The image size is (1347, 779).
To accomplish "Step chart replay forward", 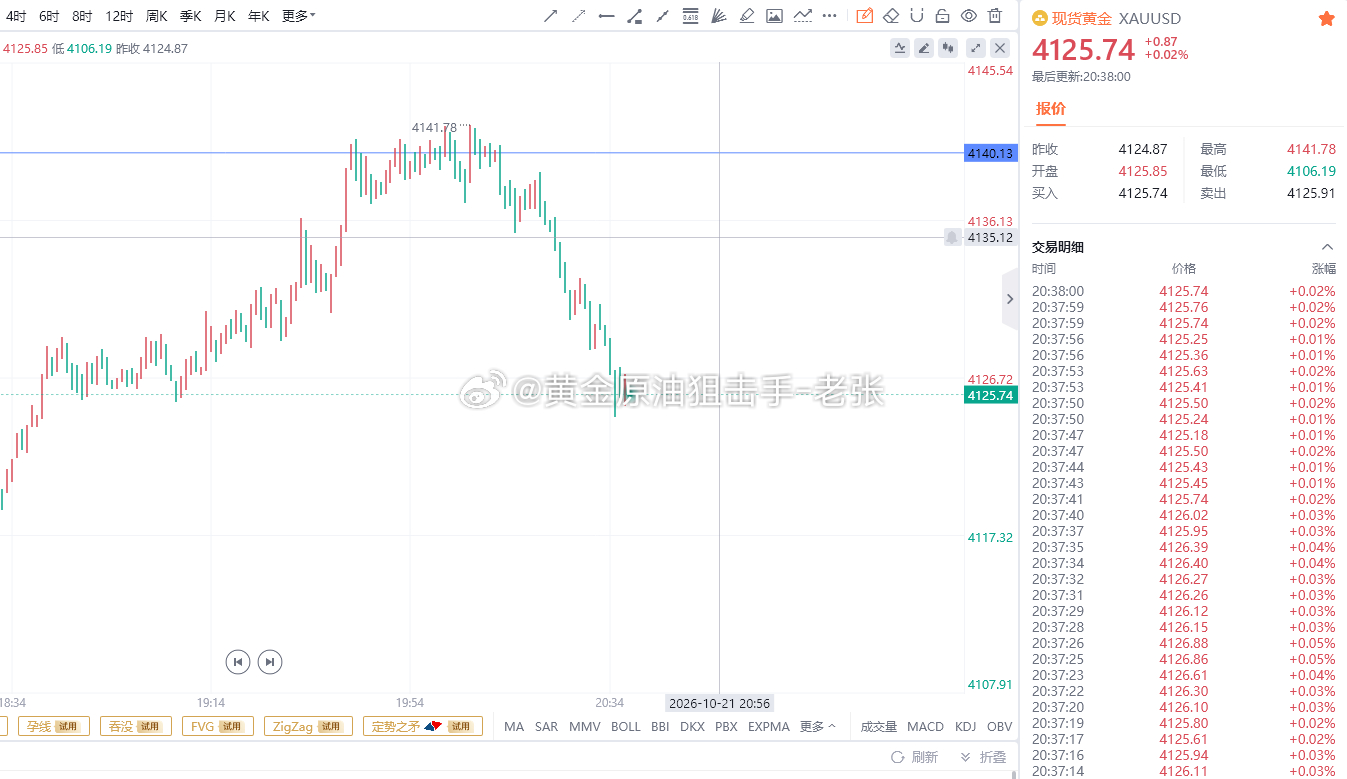I will pos(270,661).
